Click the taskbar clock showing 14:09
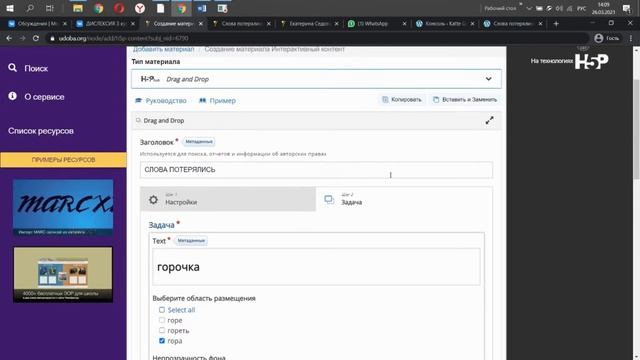 [x=603, y=8]
